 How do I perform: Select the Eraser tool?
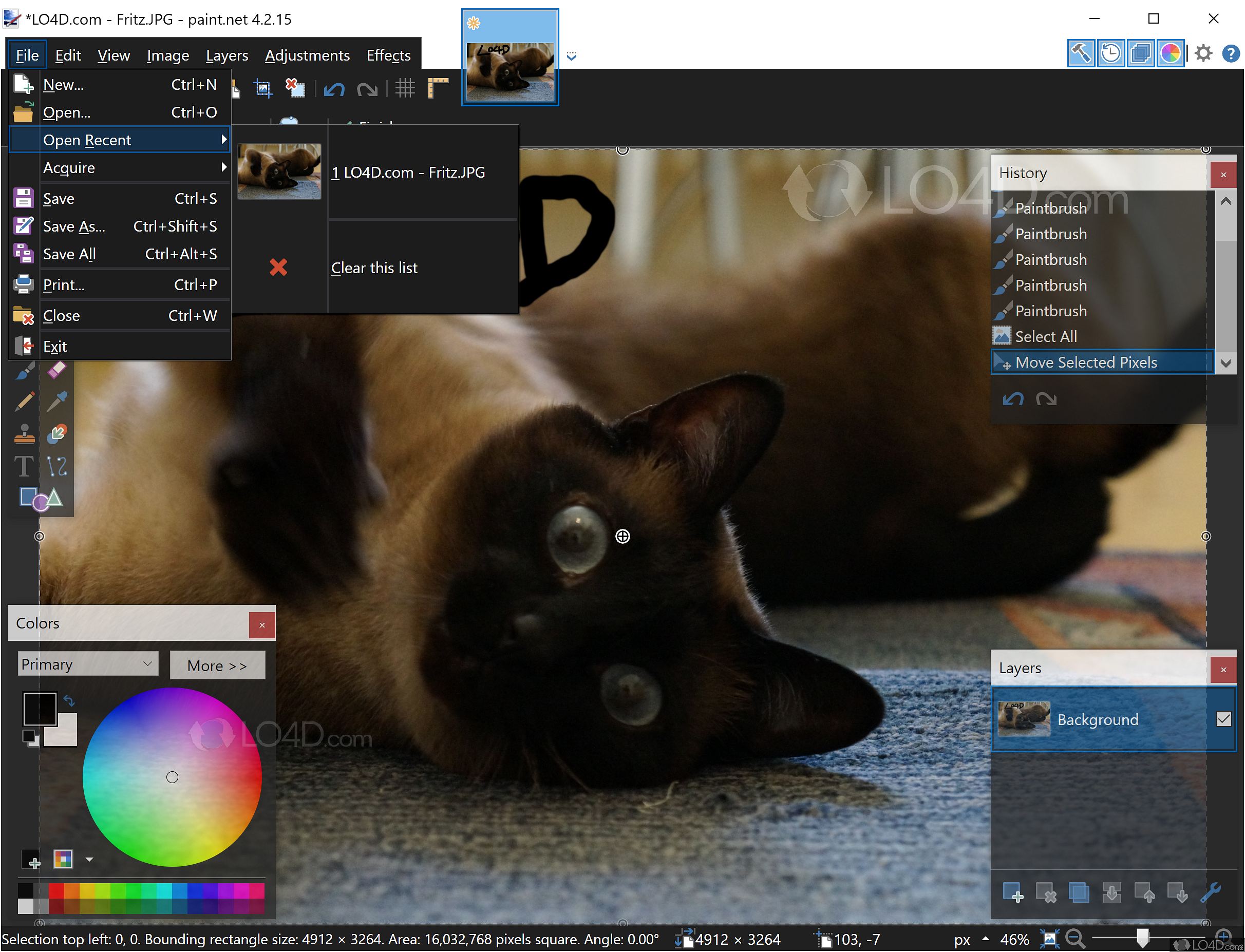point(56,370)
